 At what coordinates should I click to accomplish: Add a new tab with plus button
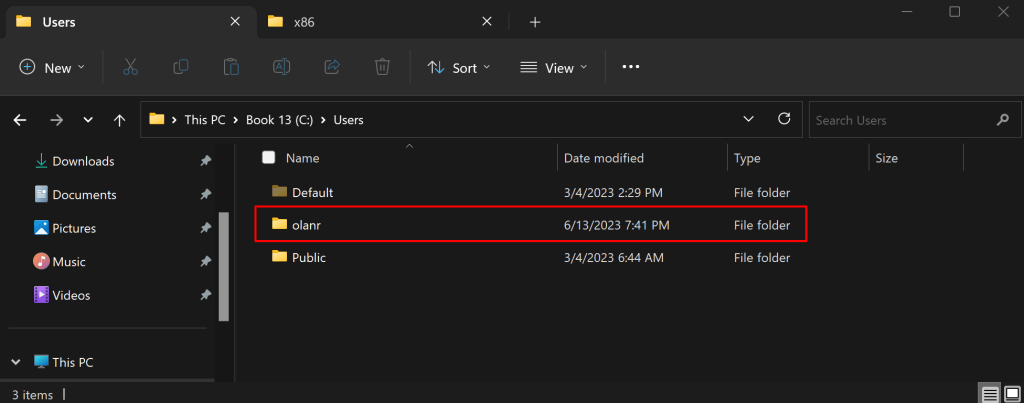(x=535, y=22)
